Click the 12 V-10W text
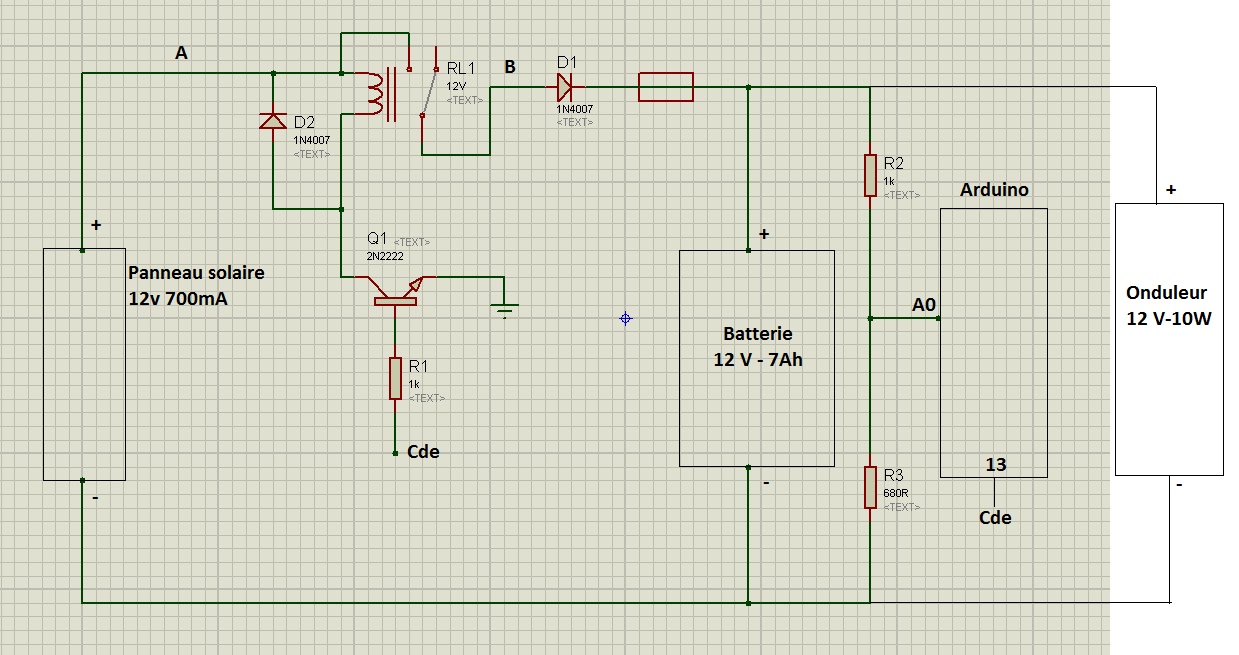 coord(1168,319)
